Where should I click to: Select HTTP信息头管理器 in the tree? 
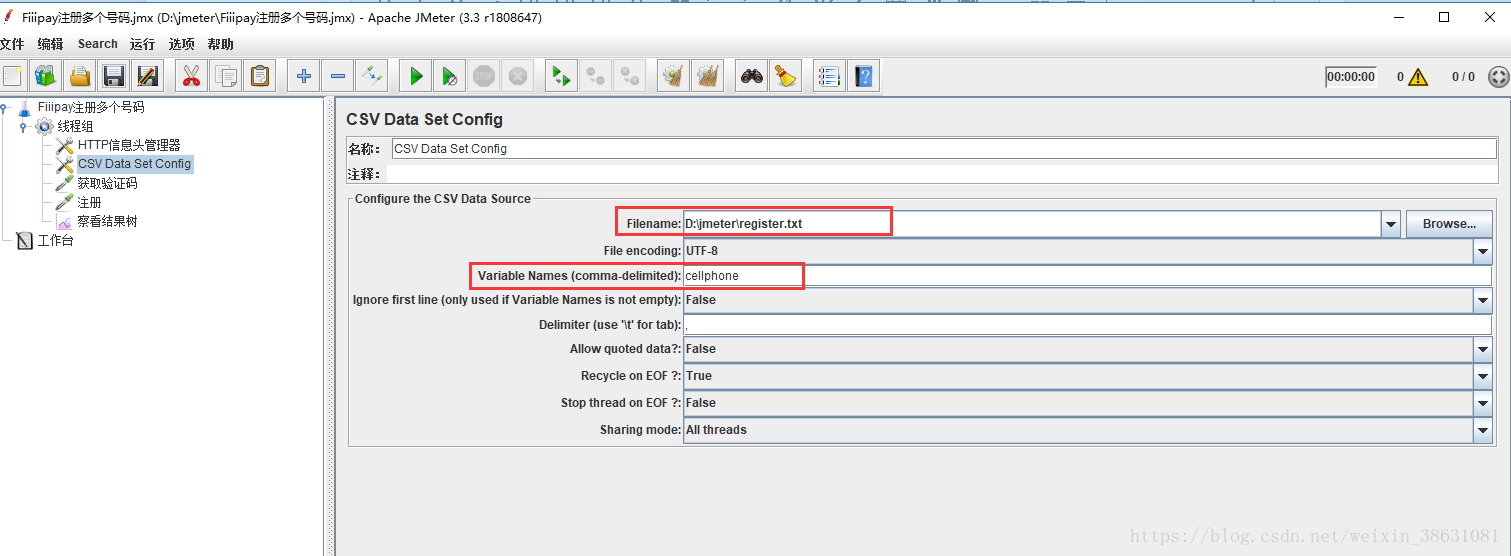(x=129, y=145)
